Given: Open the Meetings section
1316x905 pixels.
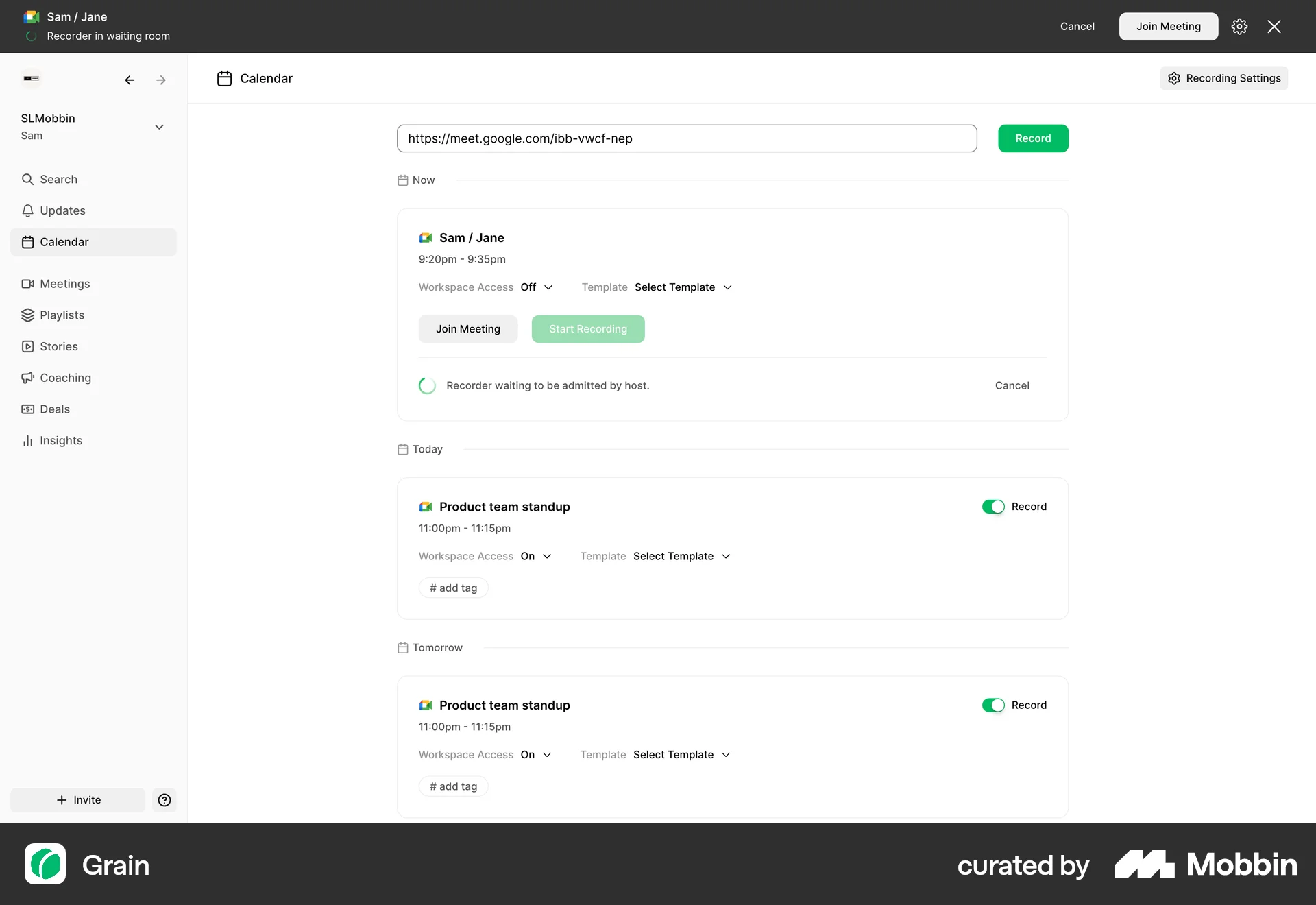Looking at the screenshot, I should click(x=64, y=283).
